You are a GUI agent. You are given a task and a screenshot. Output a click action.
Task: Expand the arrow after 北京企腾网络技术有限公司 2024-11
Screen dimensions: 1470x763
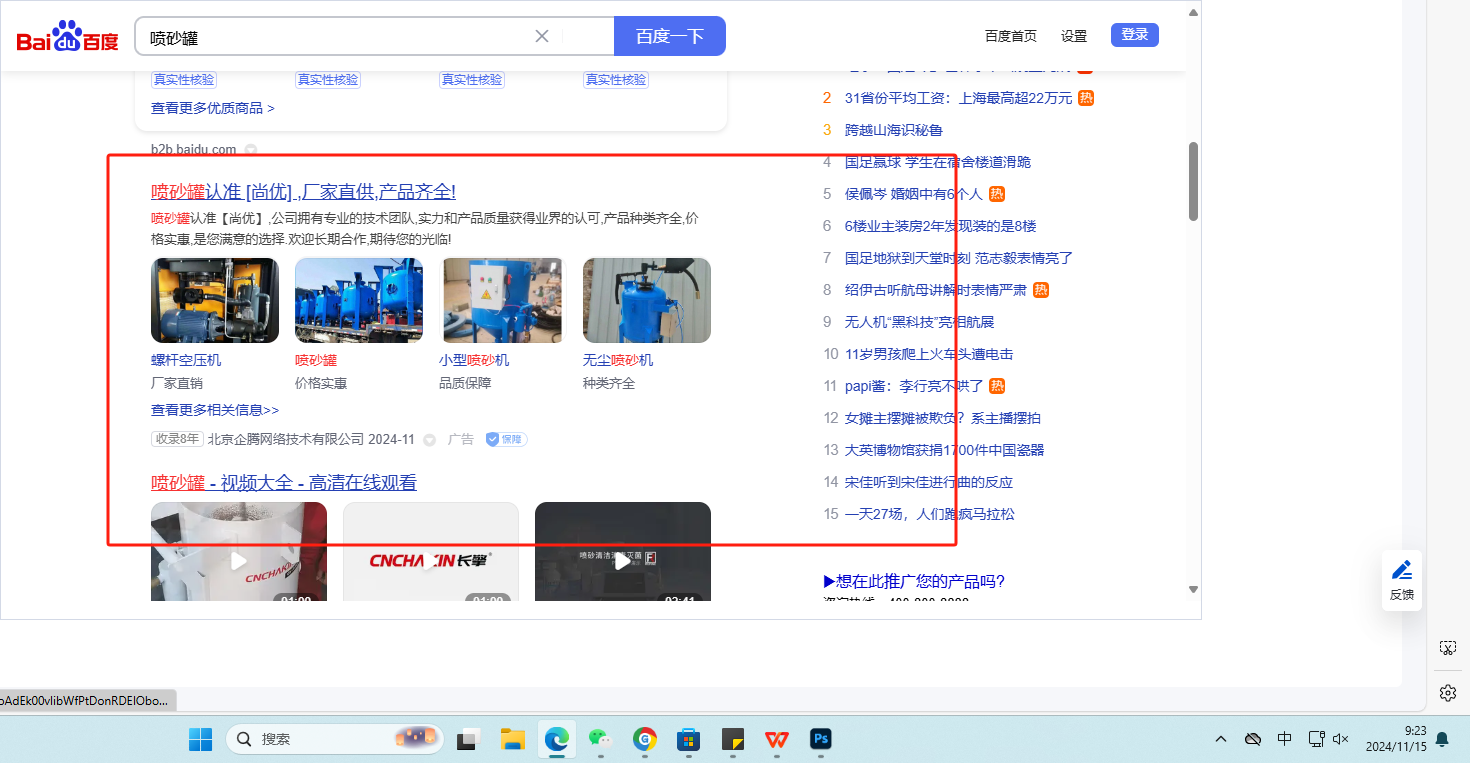(430, 440)
